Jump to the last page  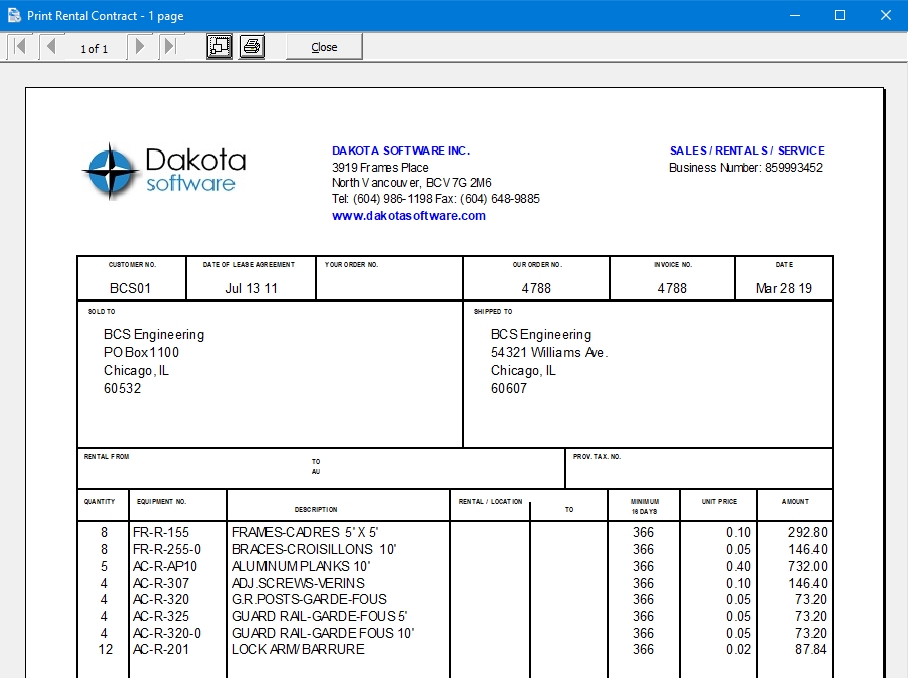[x=169, y=46]
